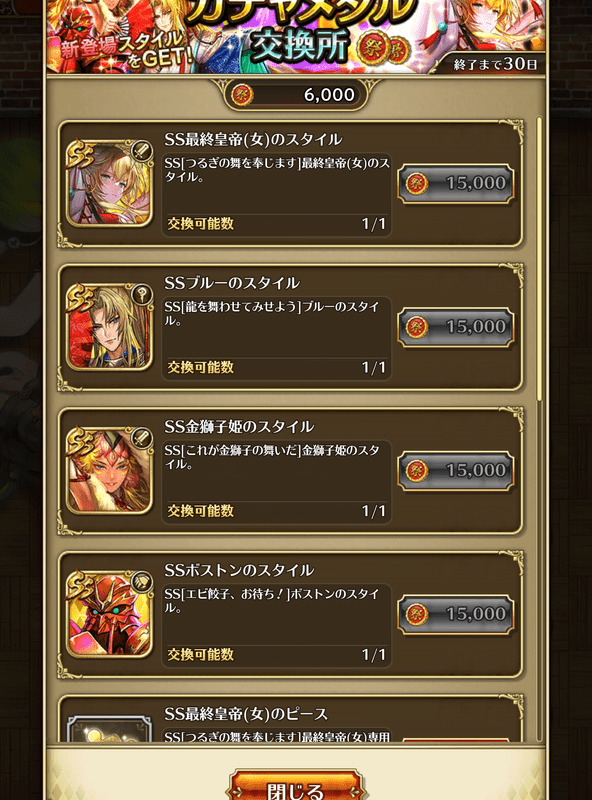Tap the SS最終皇帝(女) piece item icon
The width and height of the screenshot is (592, 800).
109,729
